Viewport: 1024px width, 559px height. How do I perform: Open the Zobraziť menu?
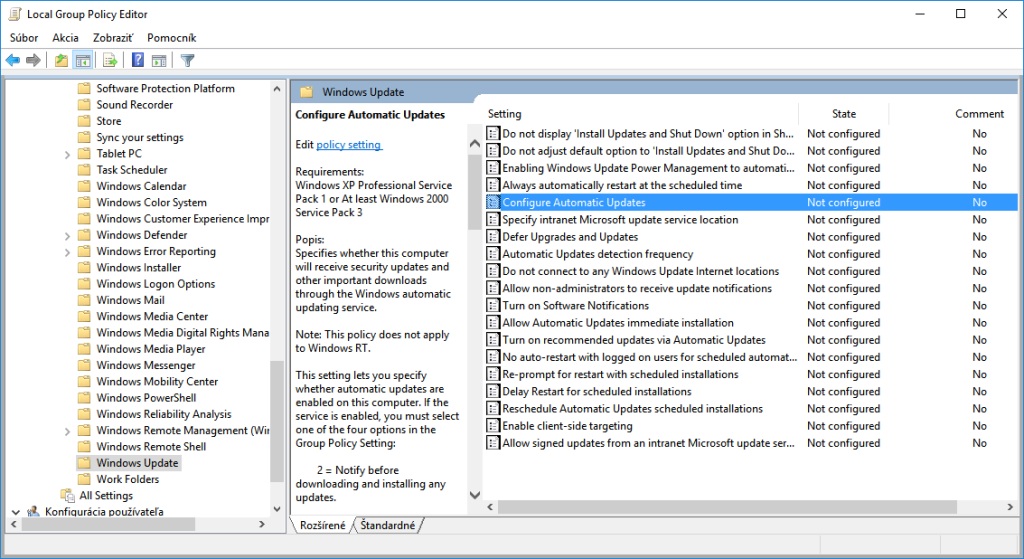click(x=112, y=37)
